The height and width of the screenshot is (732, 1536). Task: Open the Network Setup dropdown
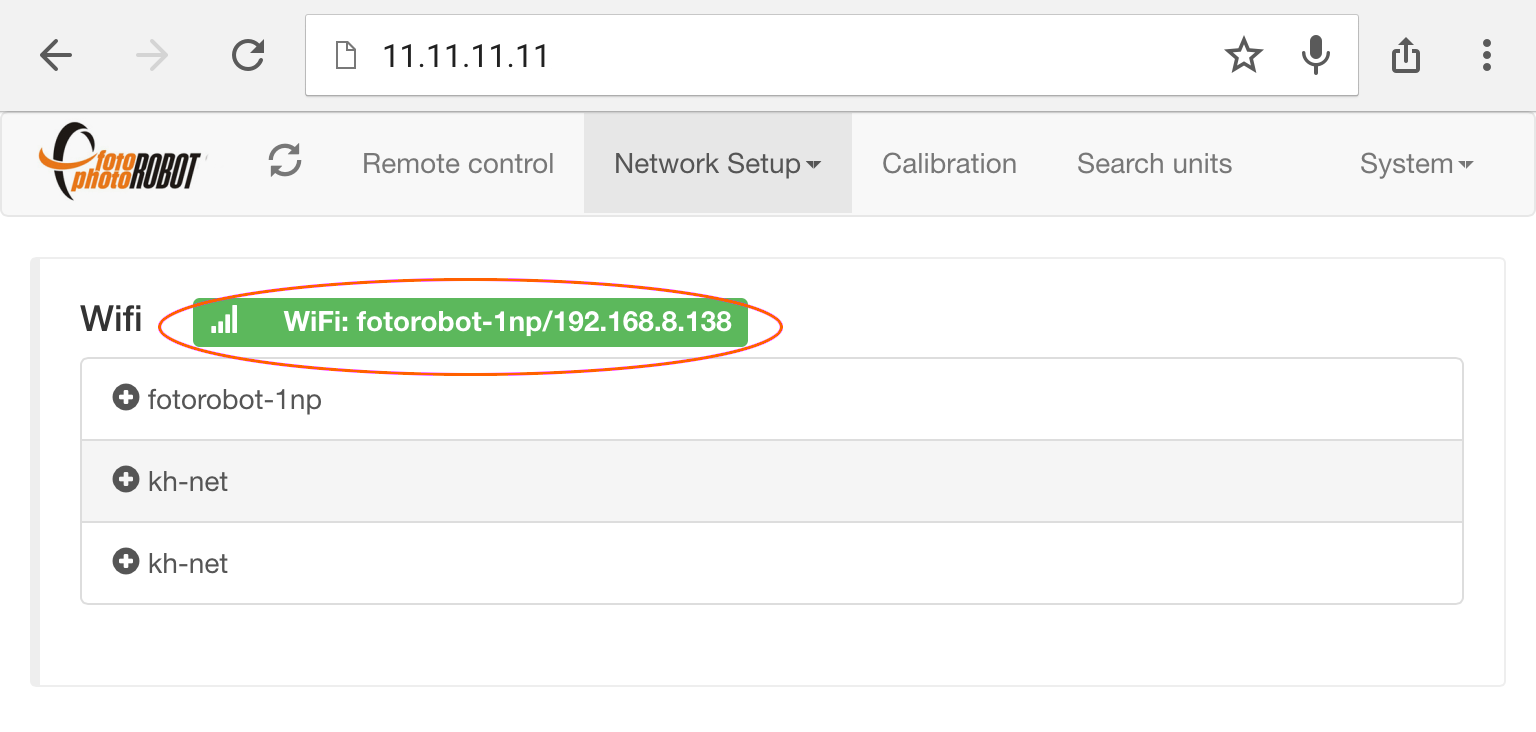(718, 163)
